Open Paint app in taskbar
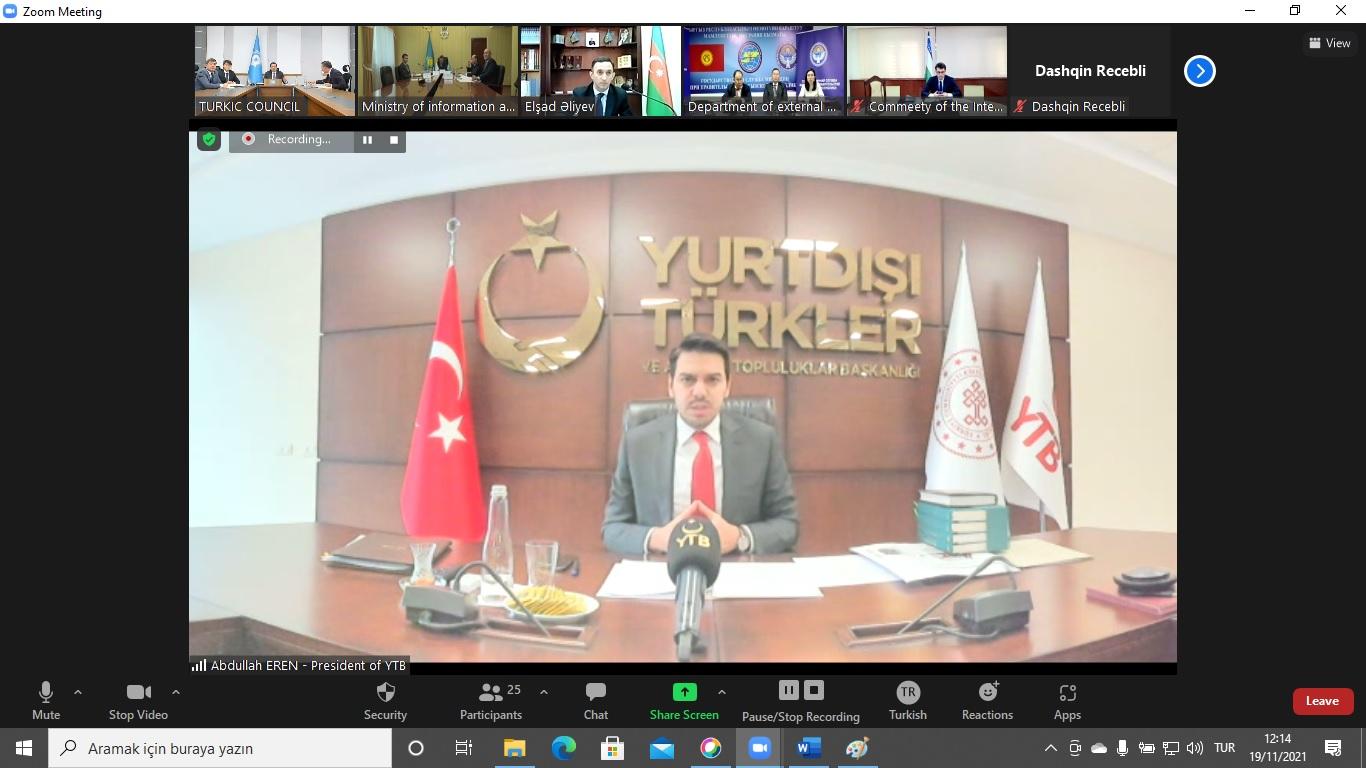Viewport: 1366px width, 768px height. (858, 748)
